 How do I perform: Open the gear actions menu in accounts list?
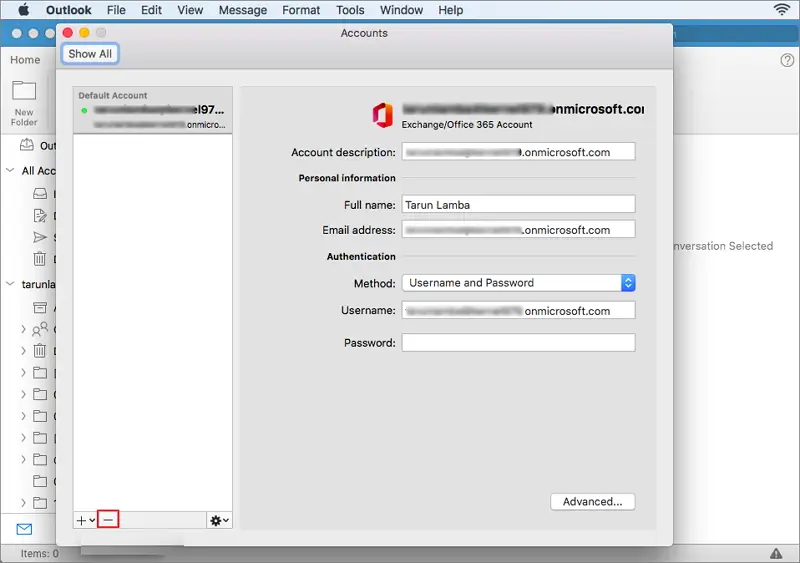pyautogui.click(x=219, y=520)
